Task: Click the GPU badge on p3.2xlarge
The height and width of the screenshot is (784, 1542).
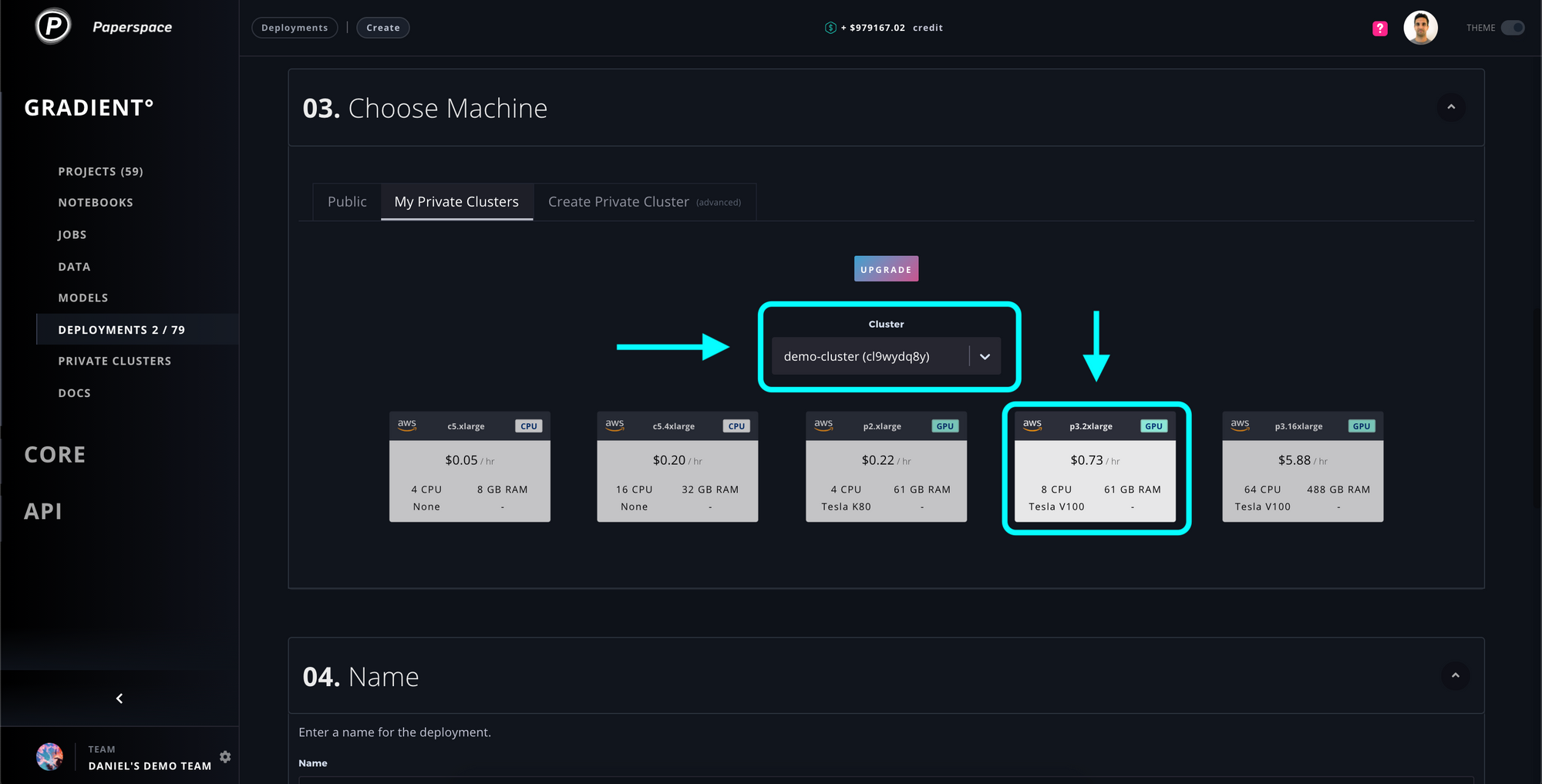Action: pyautogui.click(x=1154, y=426)
